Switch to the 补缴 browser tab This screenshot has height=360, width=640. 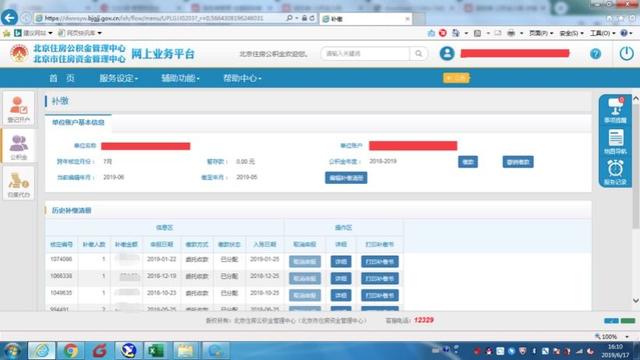pos(365,19)
